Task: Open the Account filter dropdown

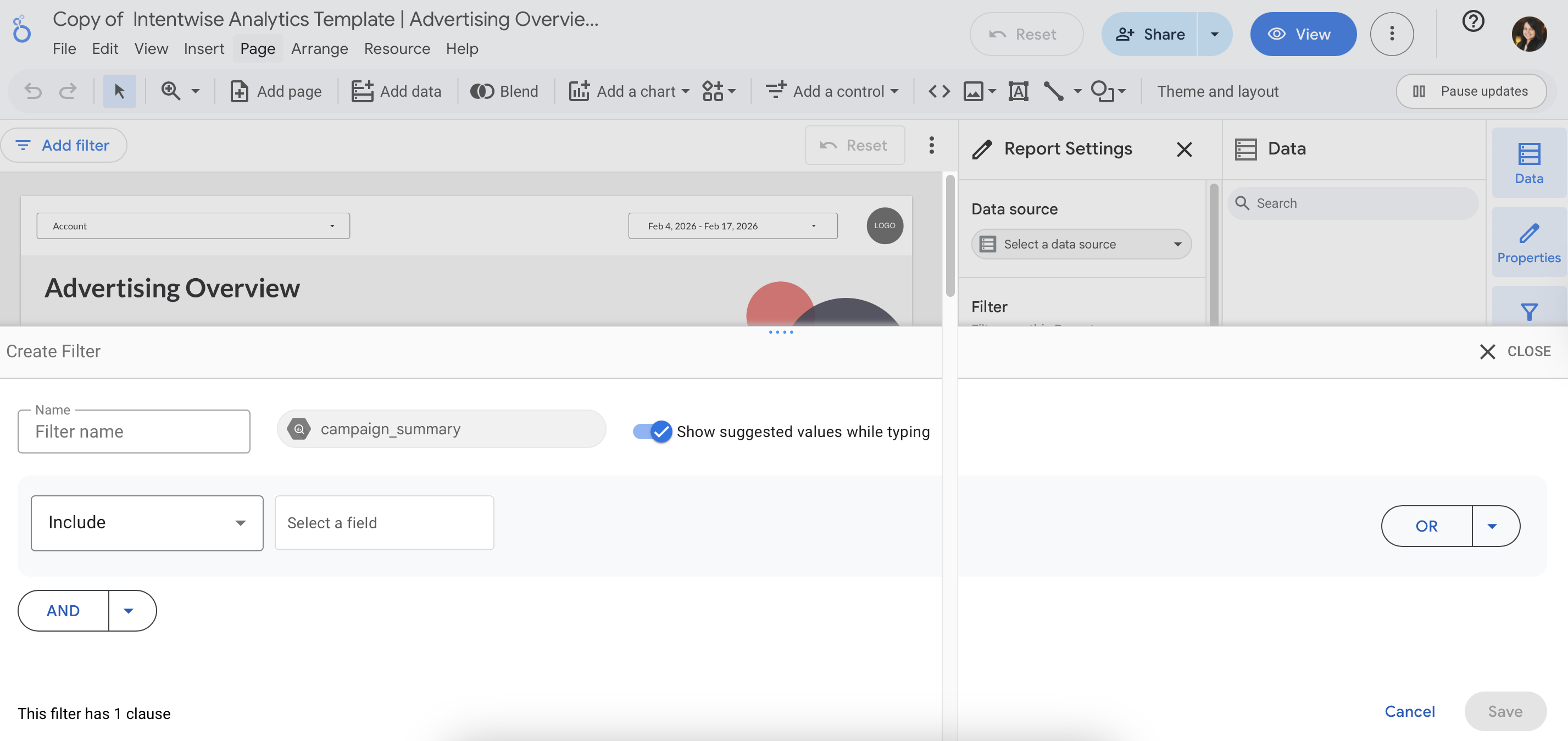Action: (x=193, y=226)
